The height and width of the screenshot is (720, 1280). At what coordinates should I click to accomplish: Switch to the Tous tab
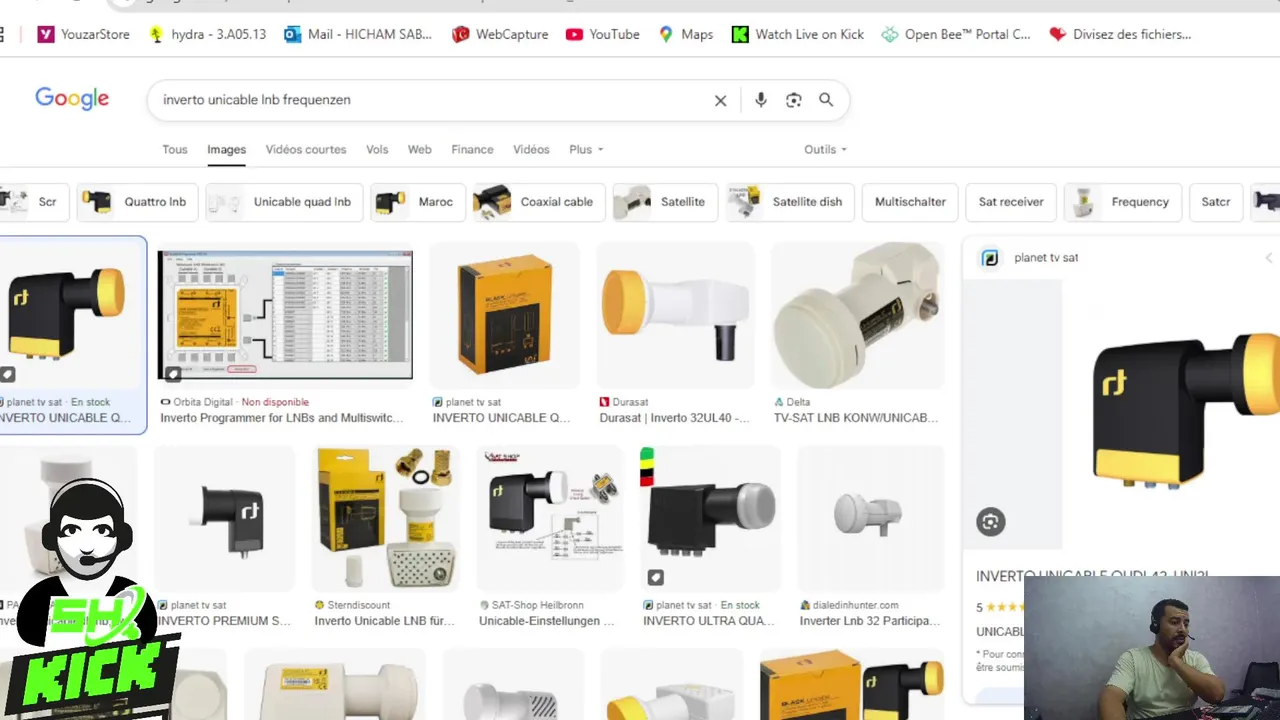[175, 149]
